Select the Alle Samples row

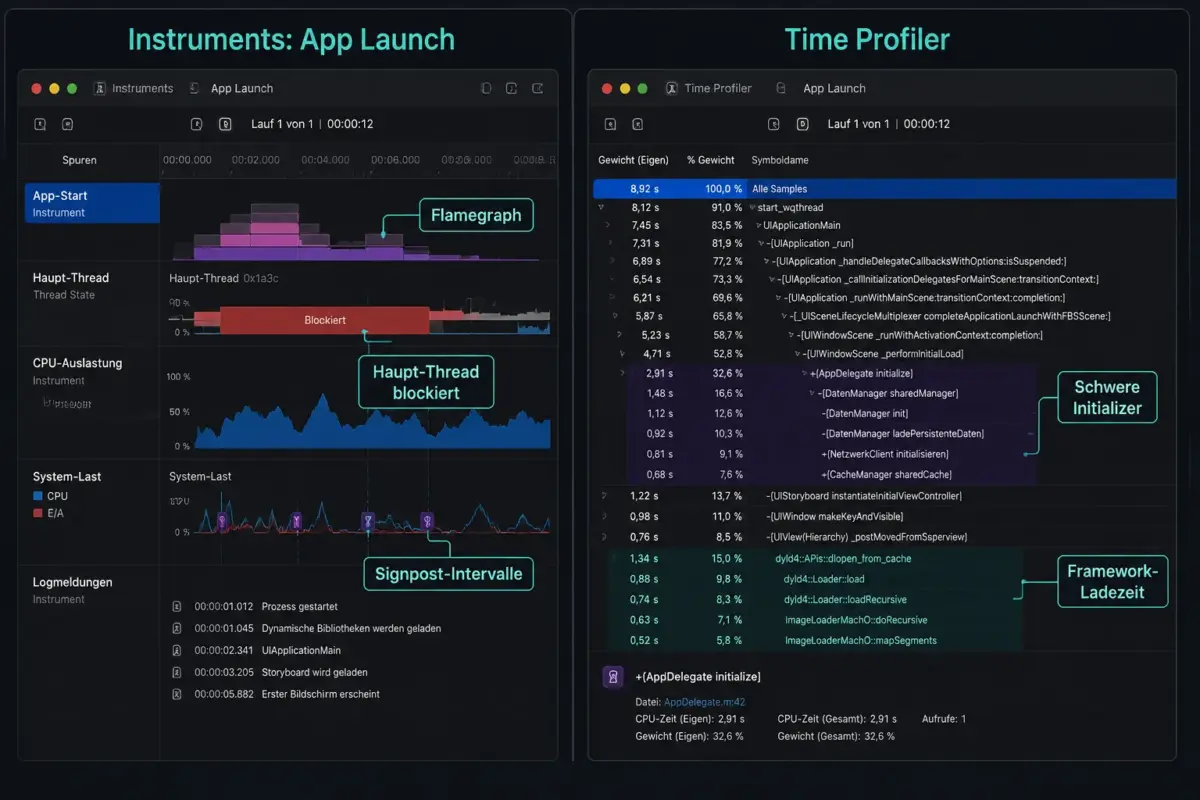point(883,188)
